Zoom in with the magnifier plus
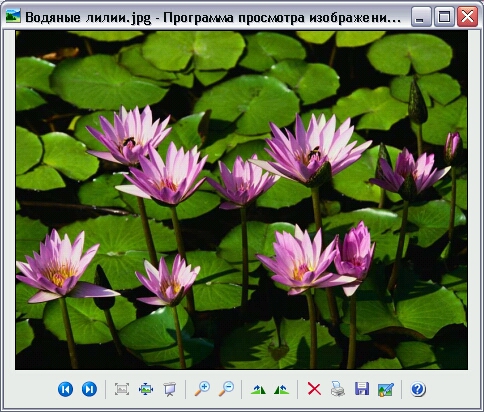The height and width of the screenshot is (412, 484). tap(202, 389)
